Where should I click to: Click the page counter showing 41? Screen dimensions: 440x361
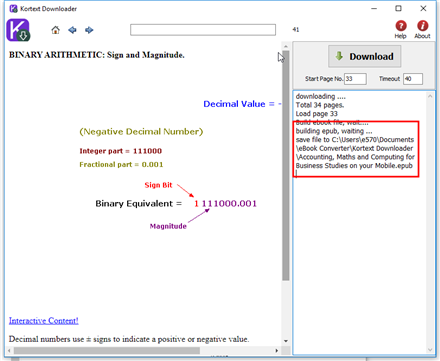(296, 30)
